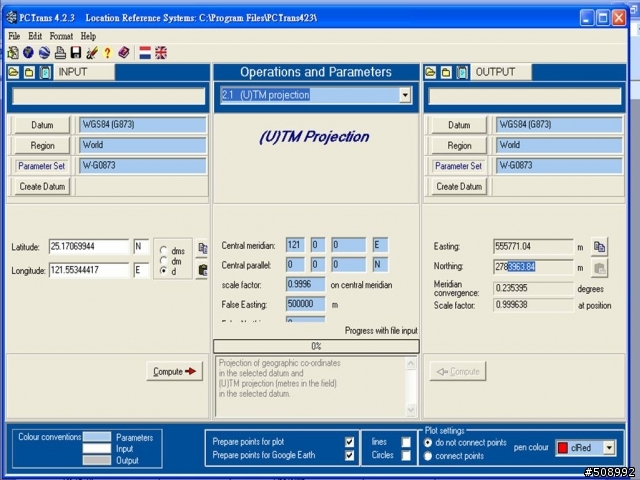640x480 pixels.
Task: Open help with the question mark icon
Action: point(107,53)
